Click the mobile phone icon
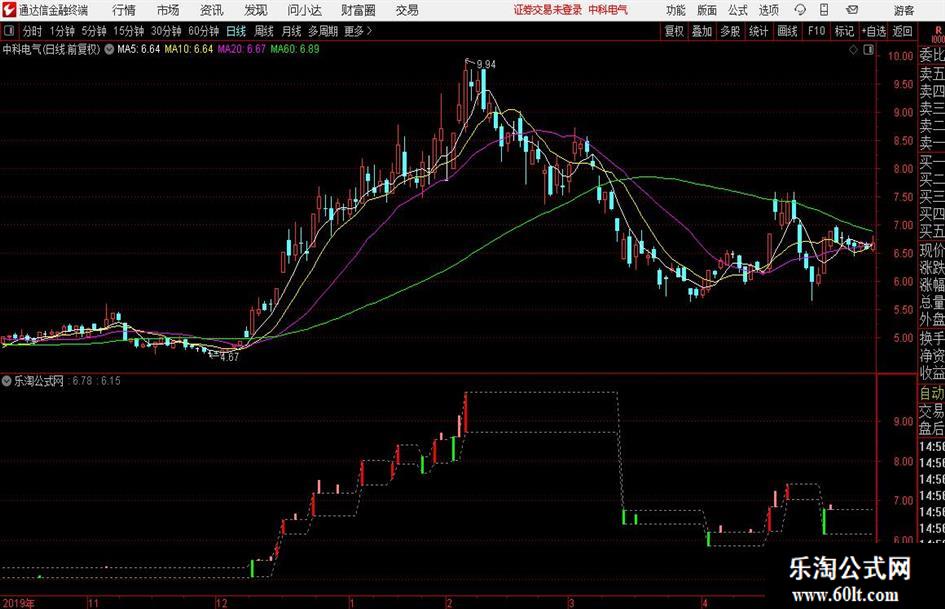 824,10
